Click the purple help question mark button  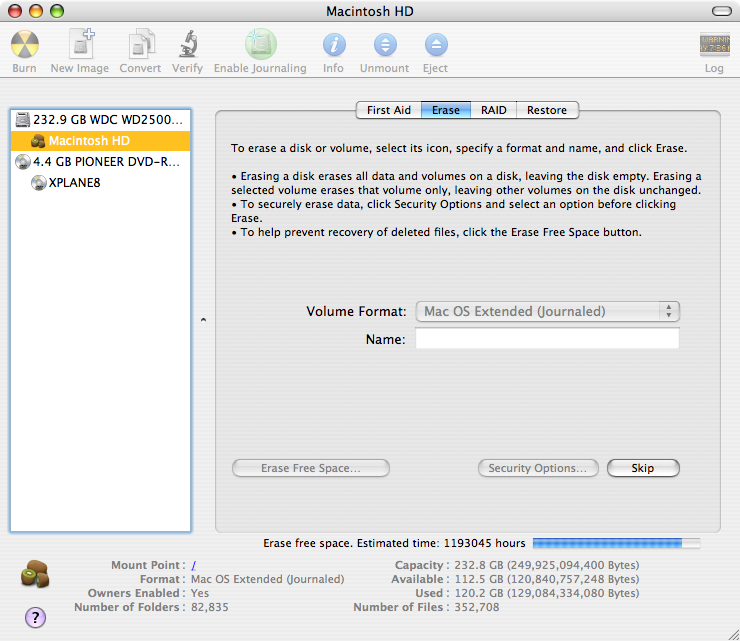pos(35,617)
